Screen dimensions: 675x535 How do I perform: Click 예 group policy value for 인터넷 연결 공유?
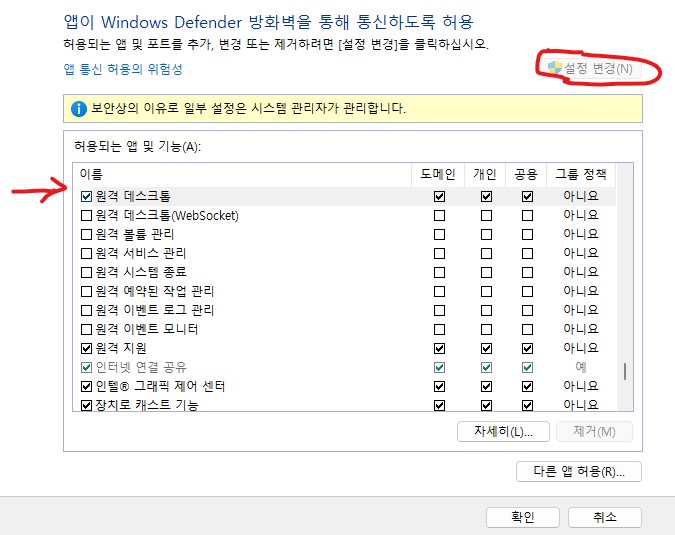click(581, 367)
